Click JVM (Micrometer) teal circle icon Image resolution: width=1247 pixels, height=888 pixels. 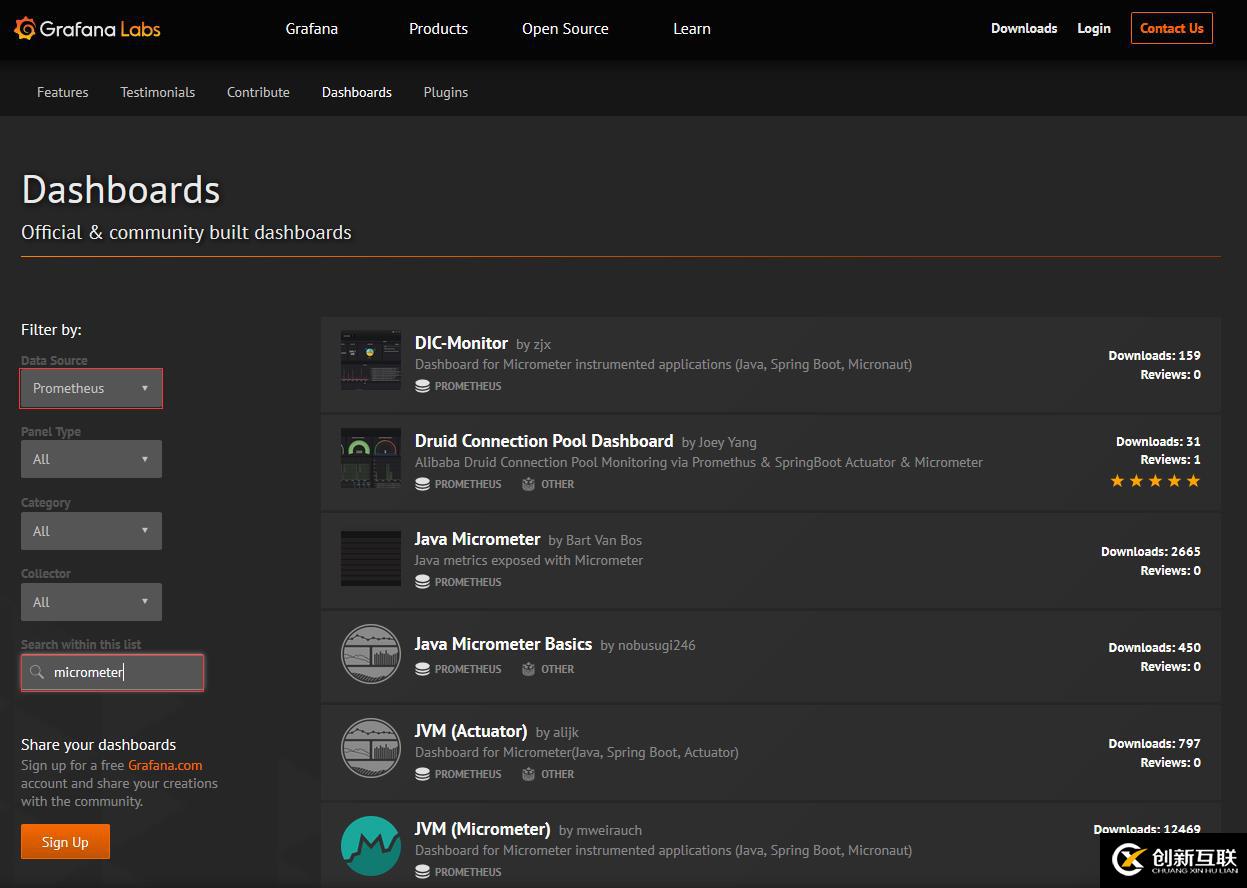[x=370, y=846]
